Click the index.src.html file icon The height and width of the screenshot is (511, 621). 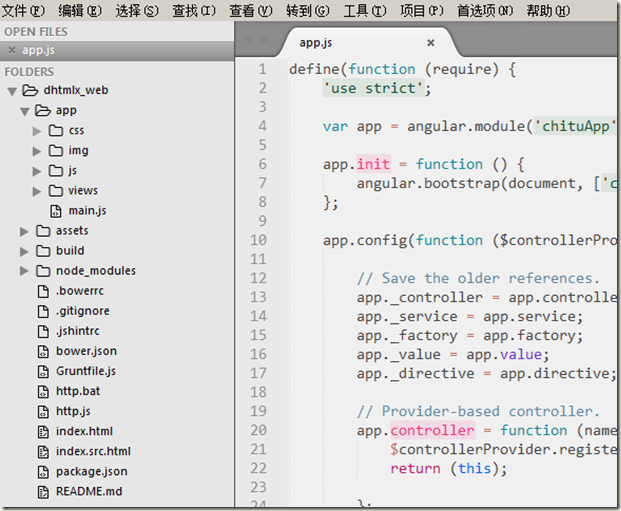43,452
